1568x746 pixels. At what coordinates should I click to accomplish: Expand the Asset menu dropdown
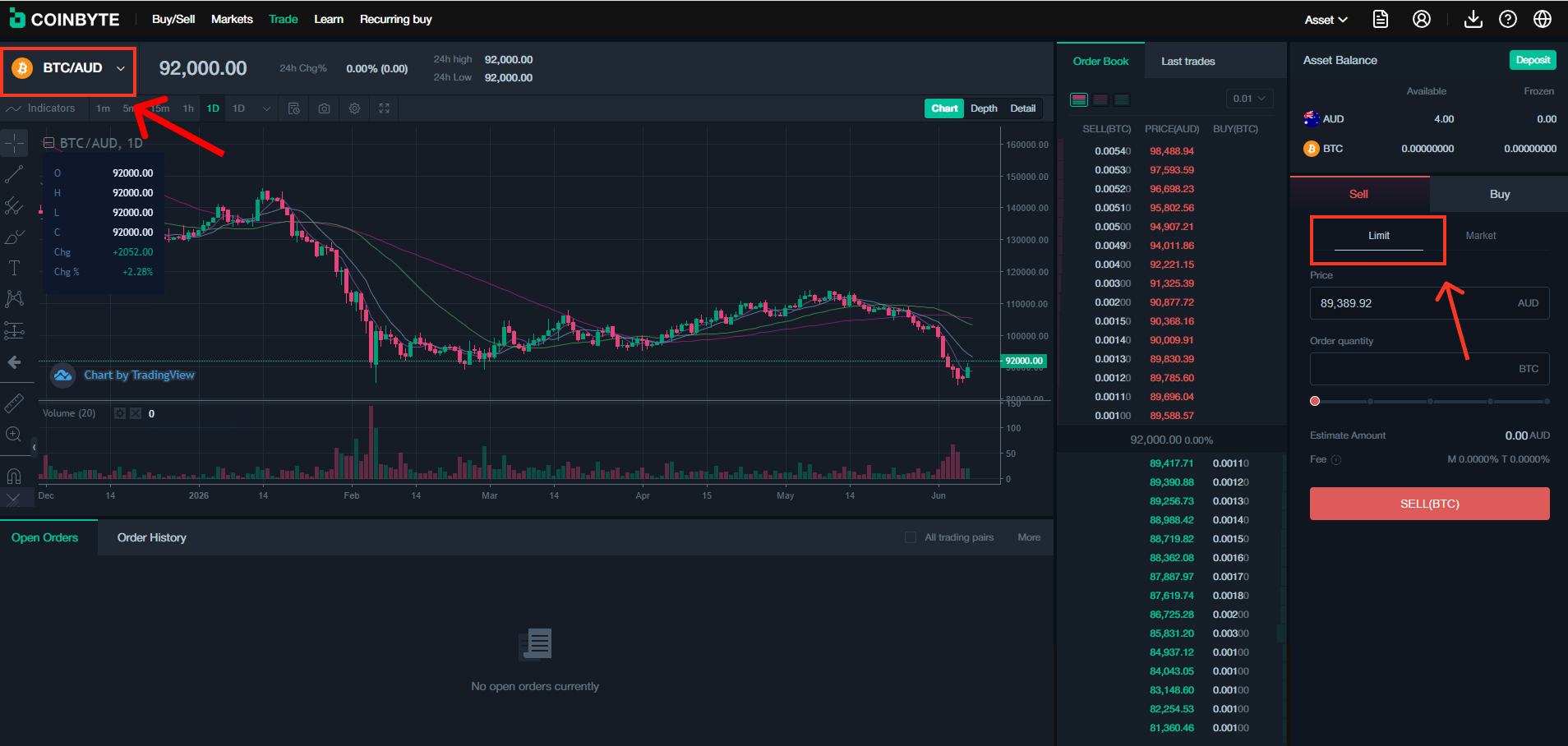click(x=1326, y=20)
